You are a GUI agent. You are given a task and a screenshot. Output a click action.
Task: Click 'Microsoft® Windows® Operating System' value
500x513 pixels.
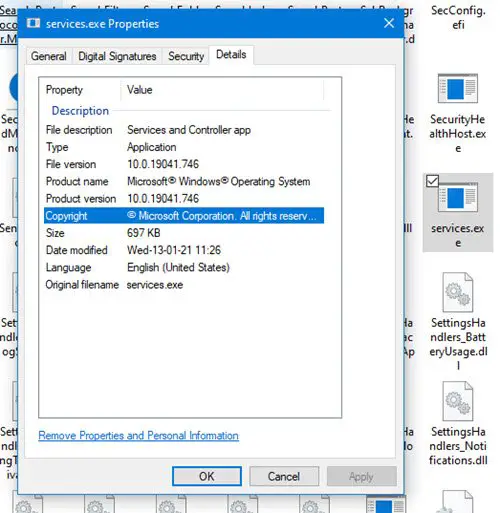[219, 181]
